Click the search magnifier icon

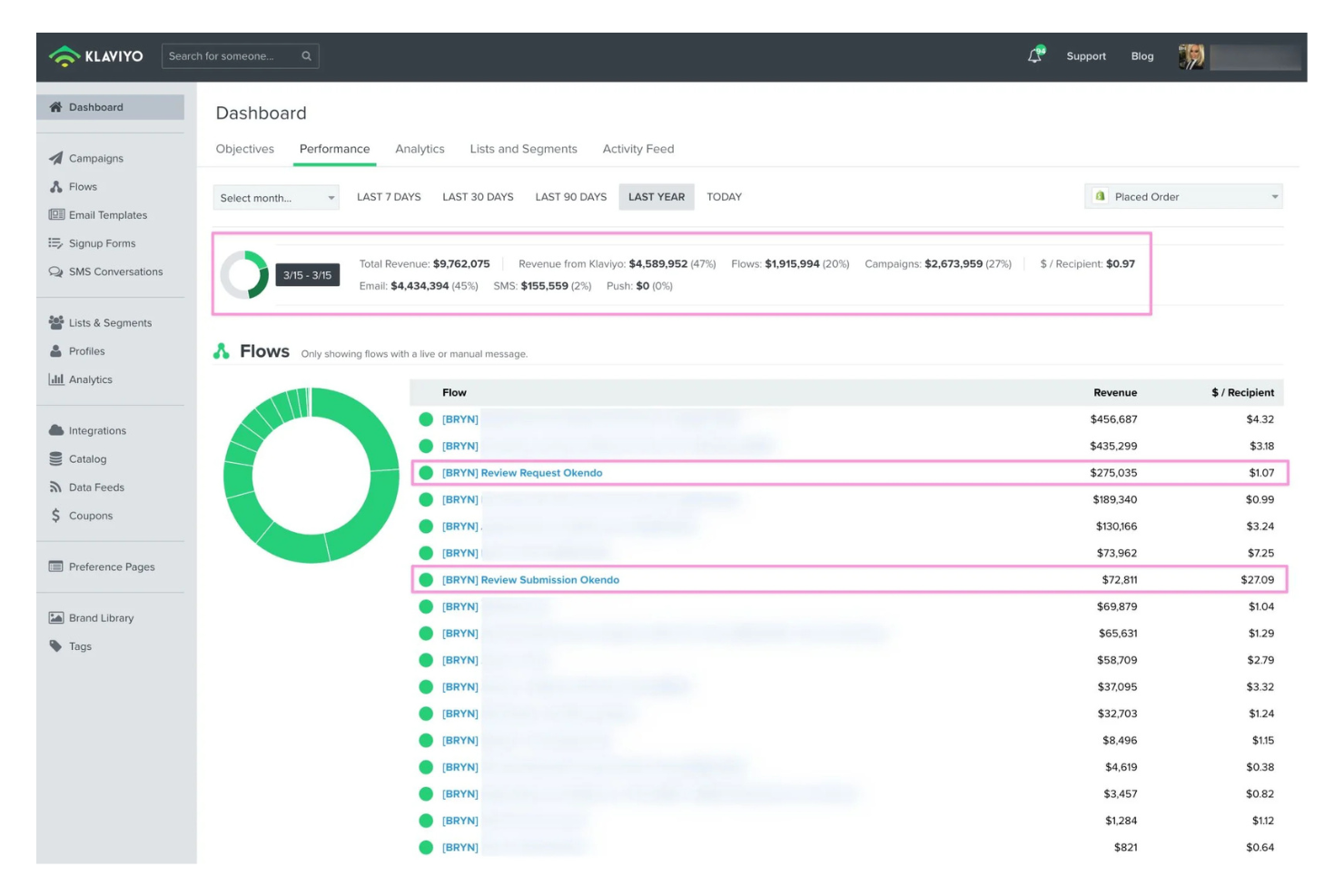(x=307, y=56)
